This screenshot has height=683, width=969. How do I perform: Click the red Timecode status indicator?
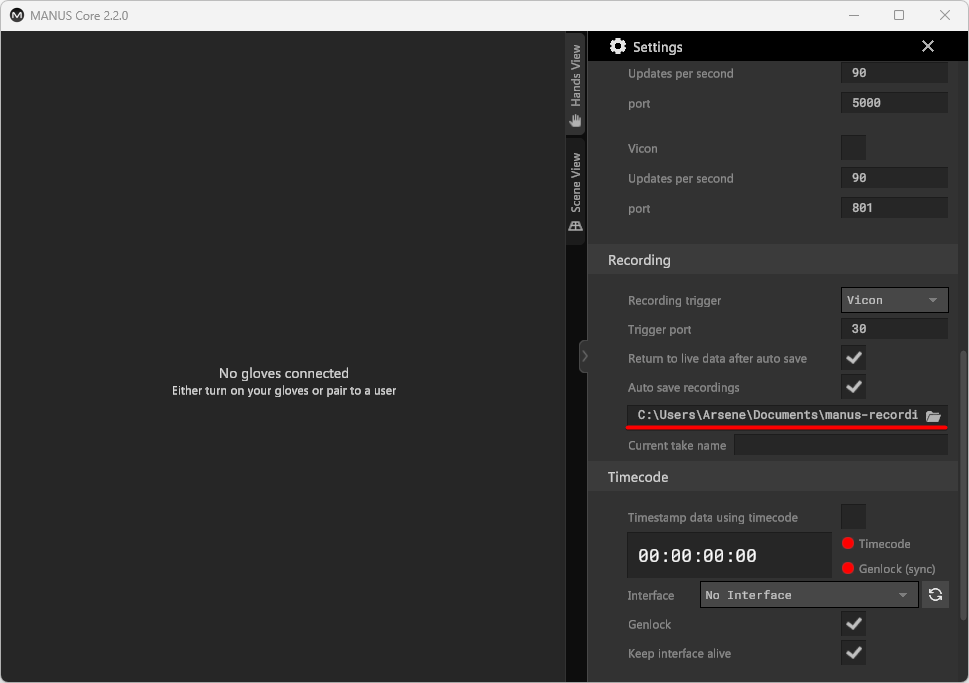[848, 544]
